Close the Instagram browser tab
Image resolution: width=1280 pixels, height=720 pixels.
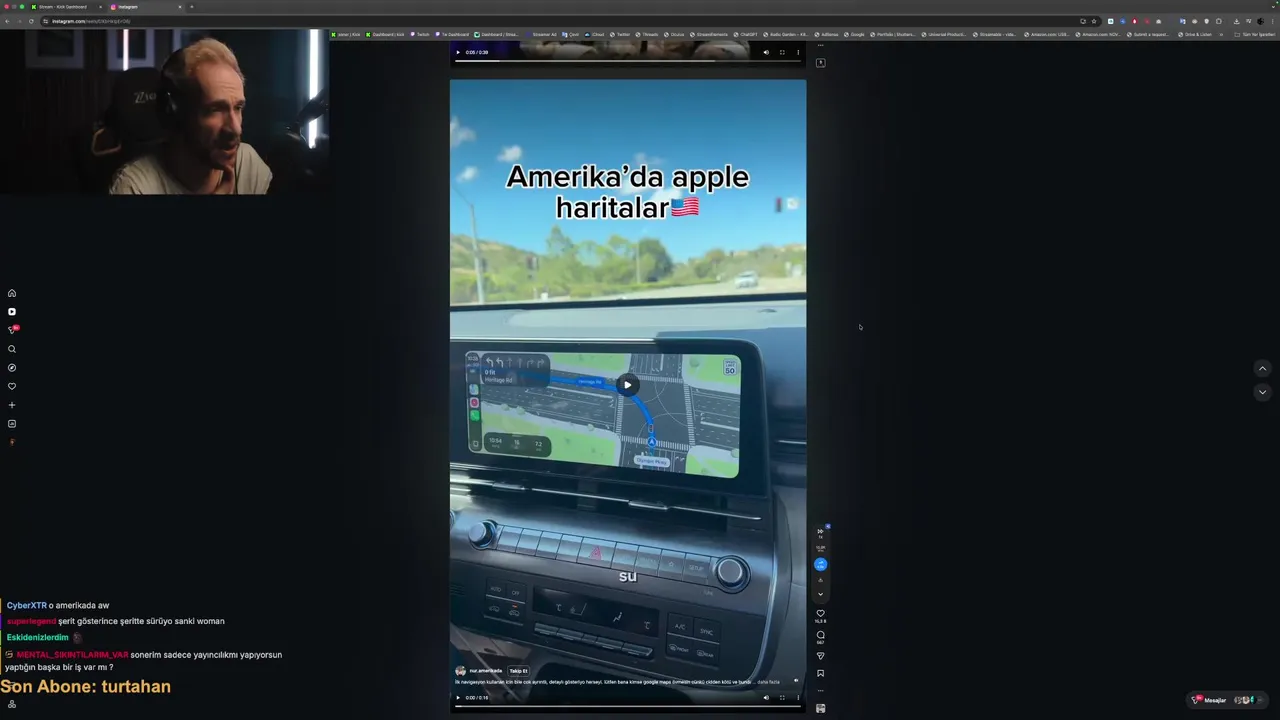pyautogui.click(x=179, y=7)
